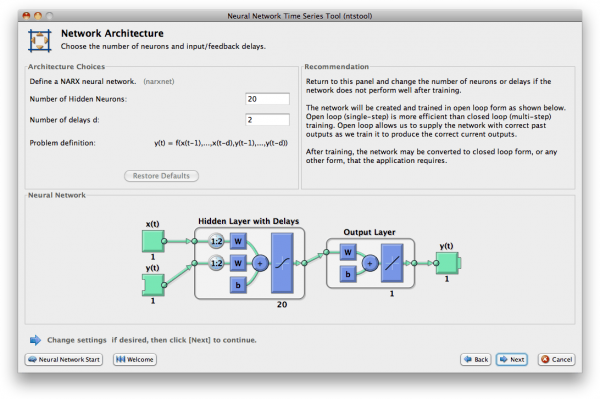Click the y(t) feedback input block

coord(153,285)
